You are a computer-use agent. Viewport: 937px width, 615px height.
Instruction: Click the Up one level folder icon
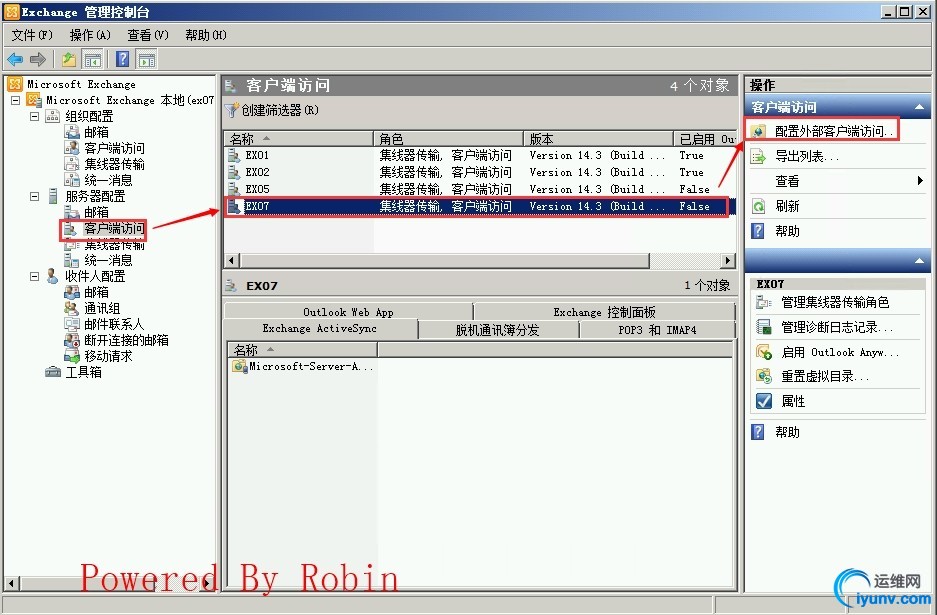(69, 59)
